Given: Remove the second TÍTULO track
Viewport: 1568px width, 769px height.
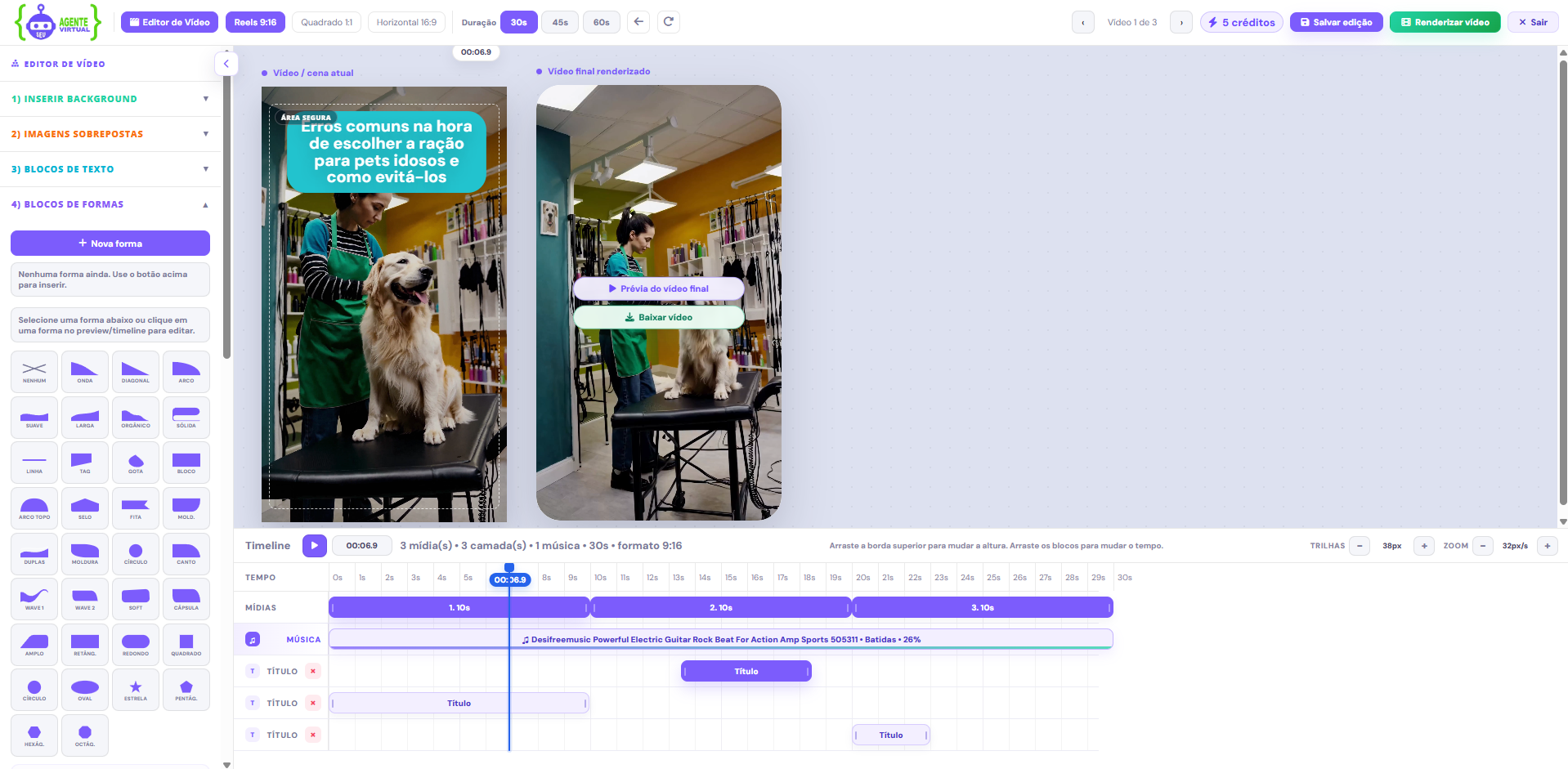Looking at the screenshot, I should tap(313, 703).
